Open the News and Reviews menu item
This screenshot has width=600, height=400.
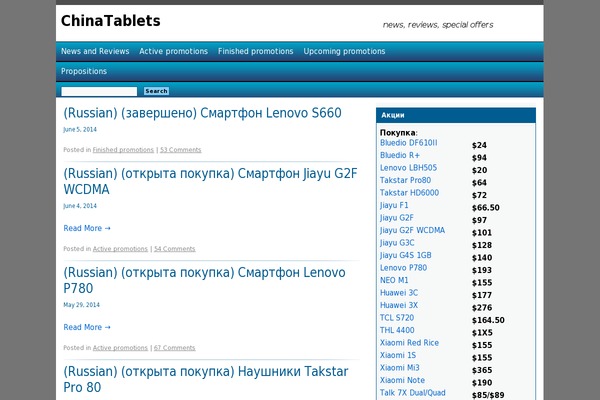coord(95,51)
